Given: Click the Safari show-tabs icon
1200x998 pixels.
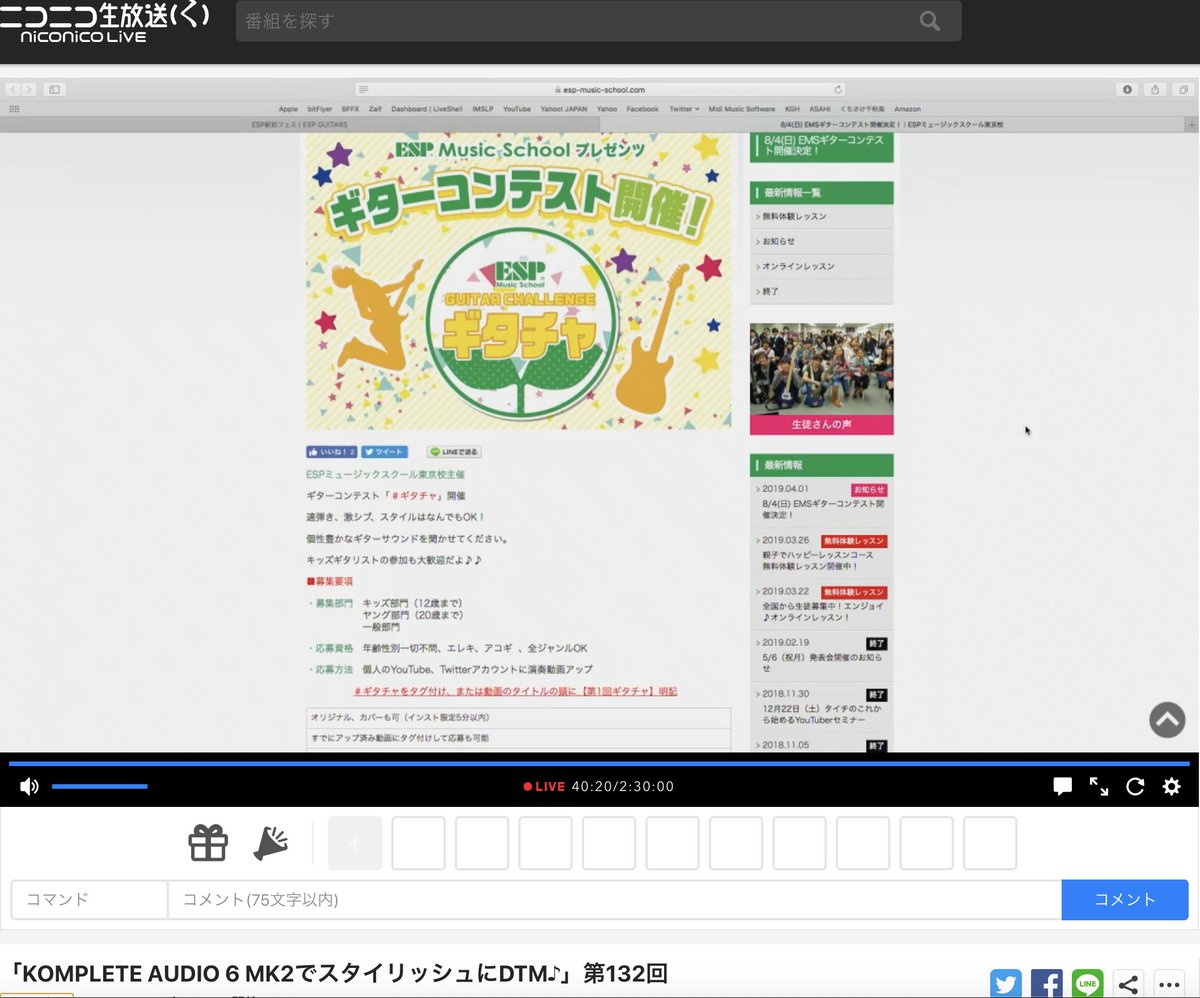Looking at the screenshot, I should [1183, 89].
